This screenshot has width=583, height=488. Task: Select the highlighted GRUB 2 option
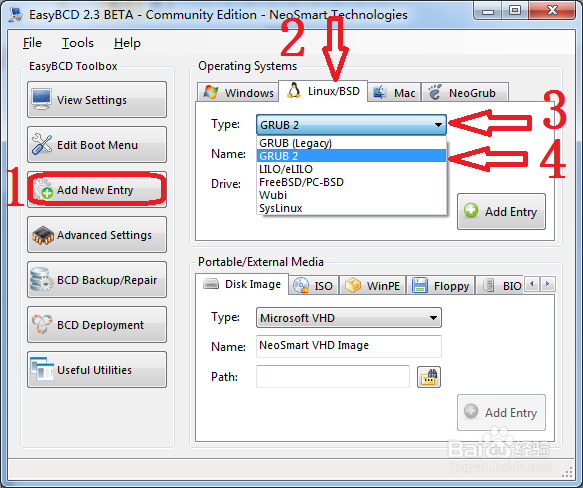[x=351, y=156]
